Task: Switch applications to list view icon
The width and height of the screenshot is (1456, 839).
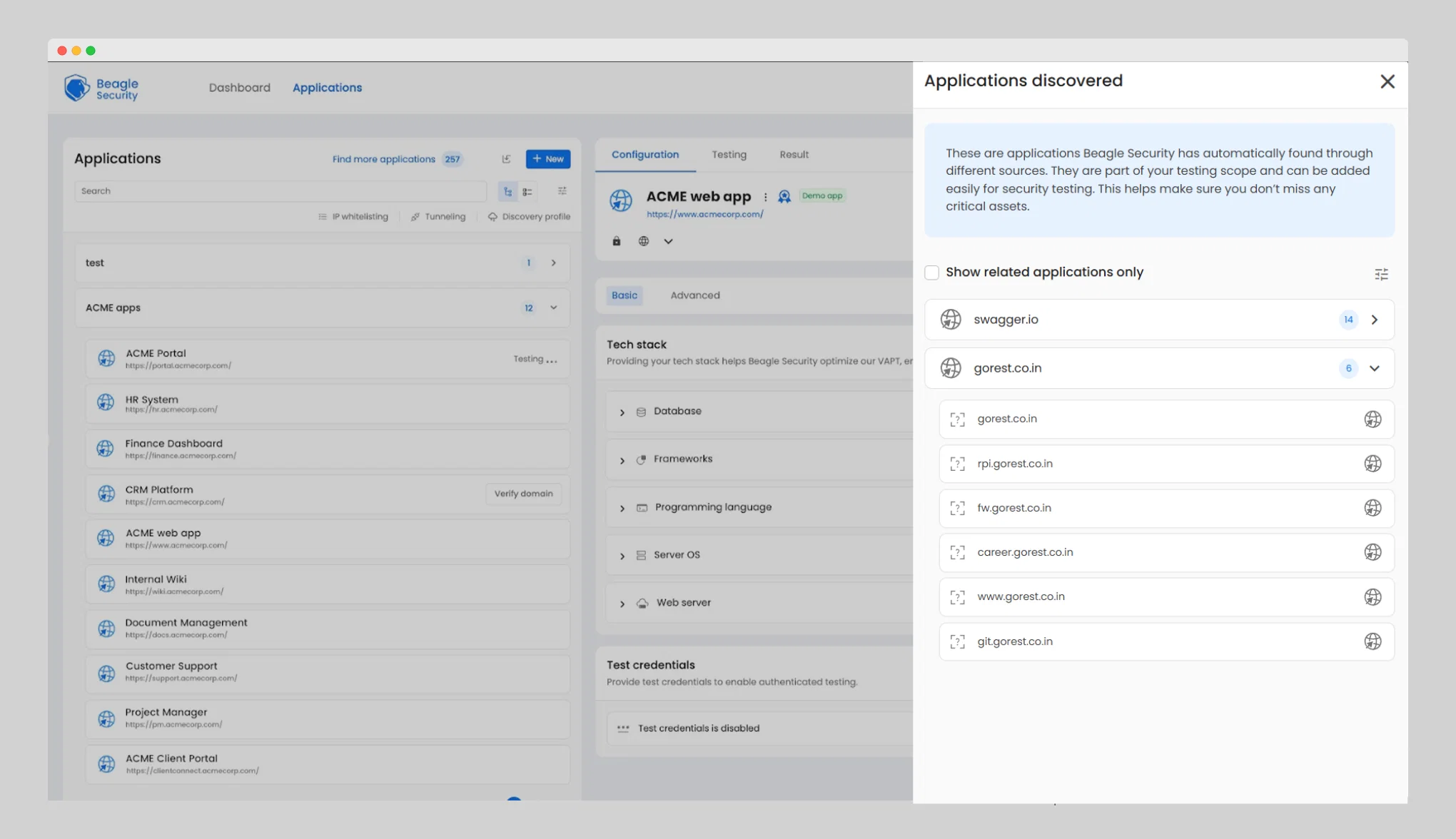Action: pos(527,191)
